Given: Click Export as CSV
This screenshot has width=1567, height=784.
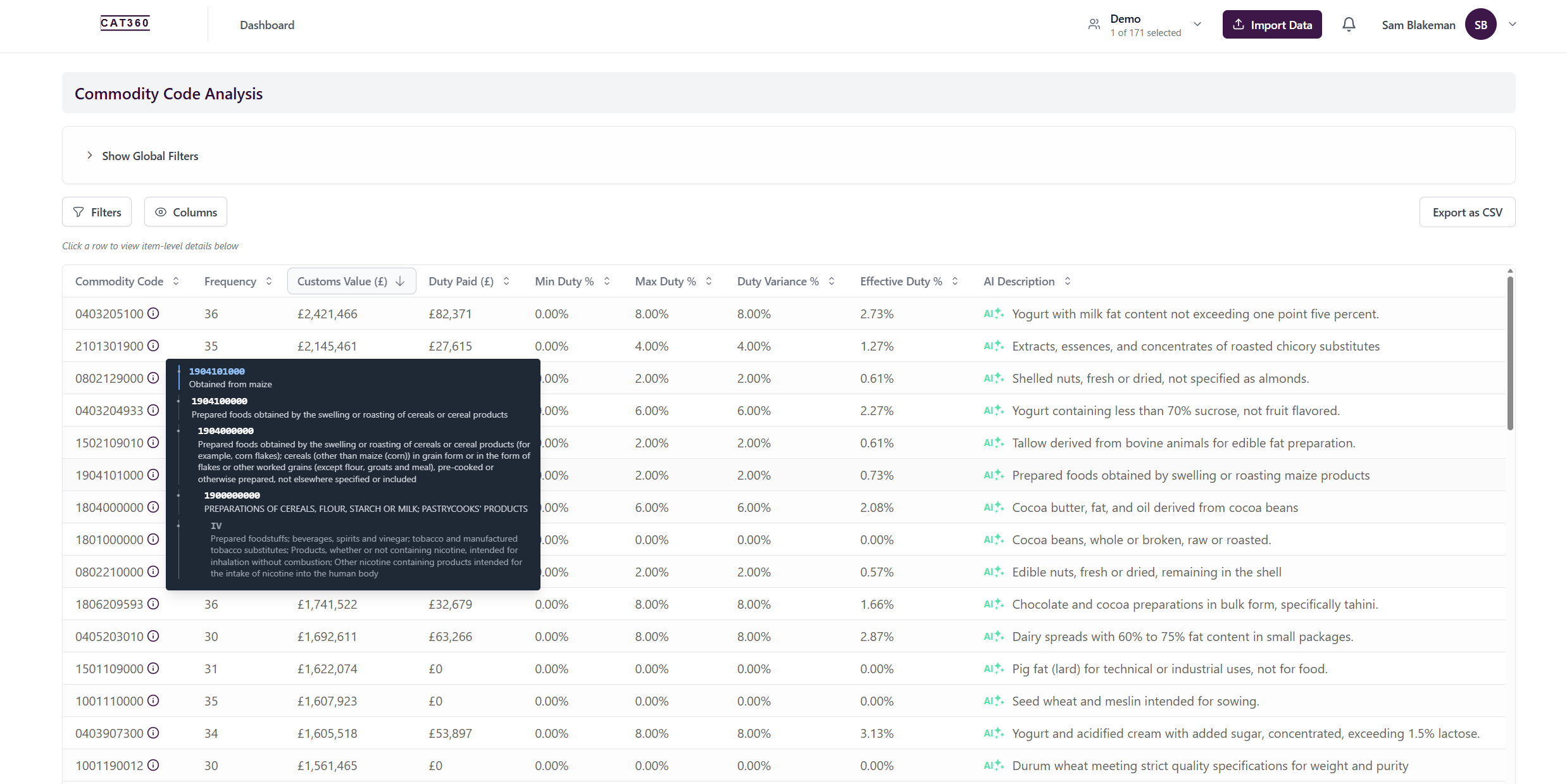Looking at the screenshot, I should (x=1467, y=212).
